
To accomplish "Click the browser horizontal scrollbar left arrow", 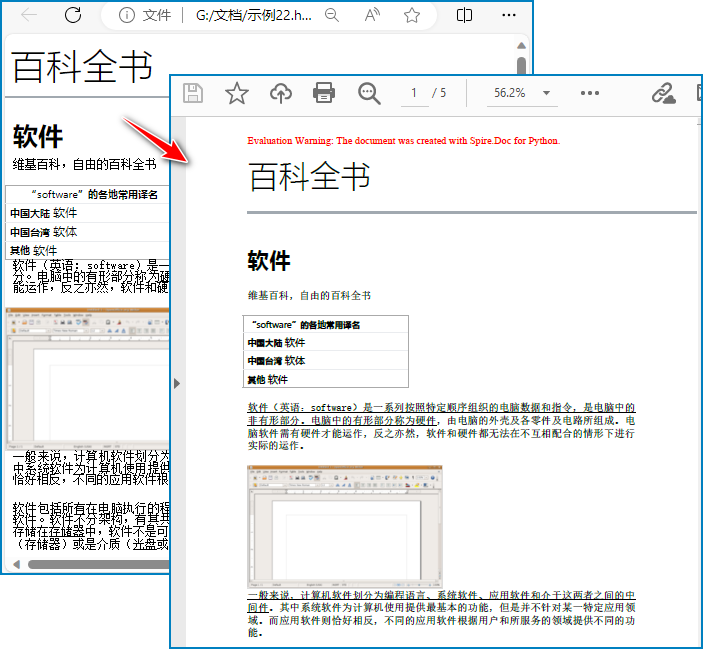I will (17, 564).
